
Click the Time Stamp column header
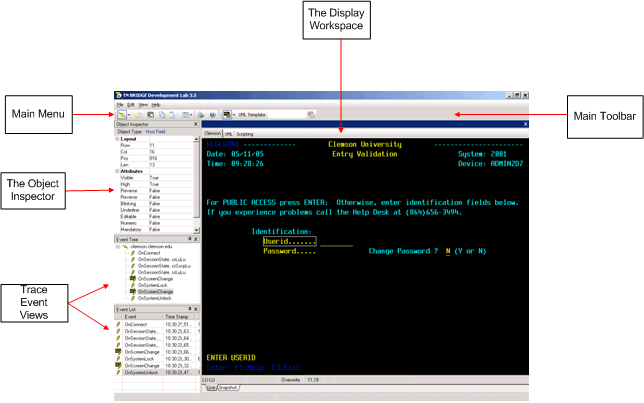180,317
